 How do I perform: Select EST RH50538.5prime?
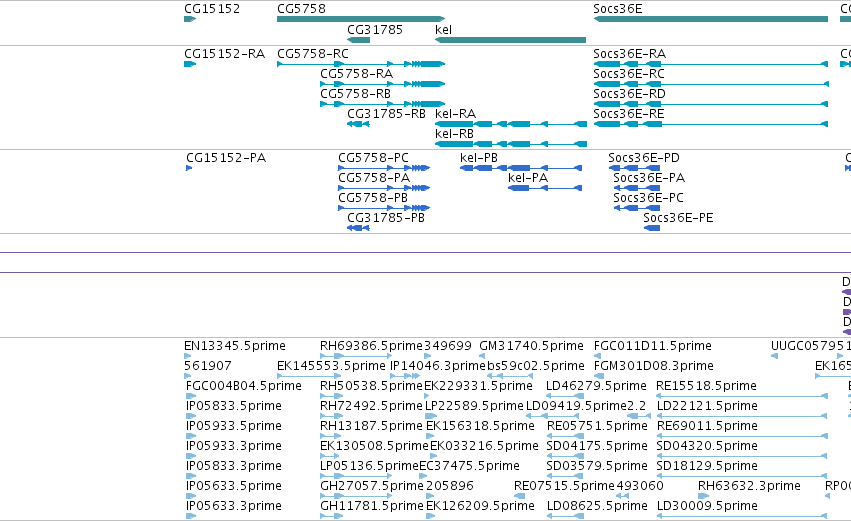371,386
